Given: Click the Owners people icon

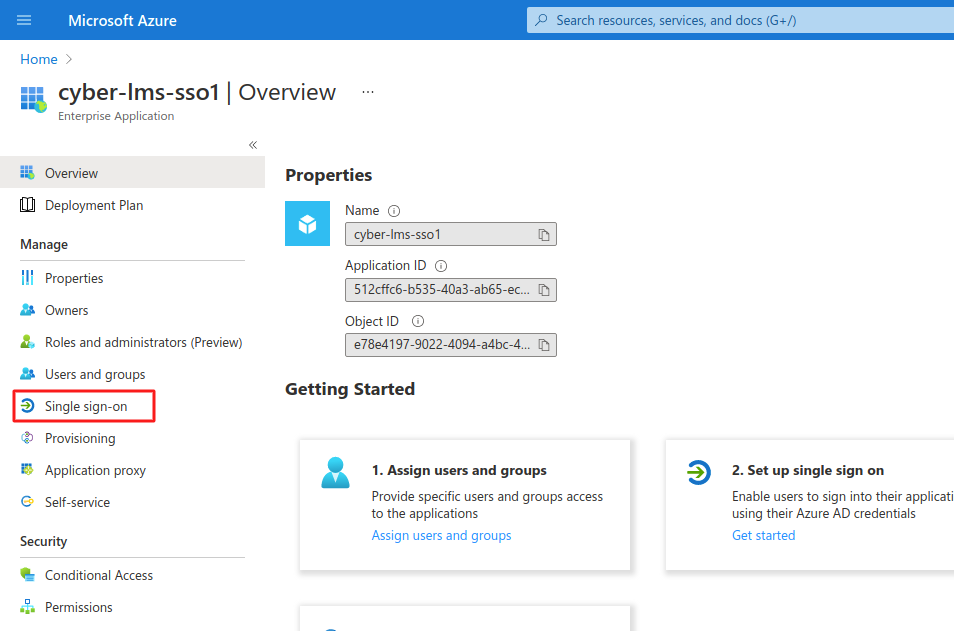Looking at the screenshot, I should coord(27,310).
